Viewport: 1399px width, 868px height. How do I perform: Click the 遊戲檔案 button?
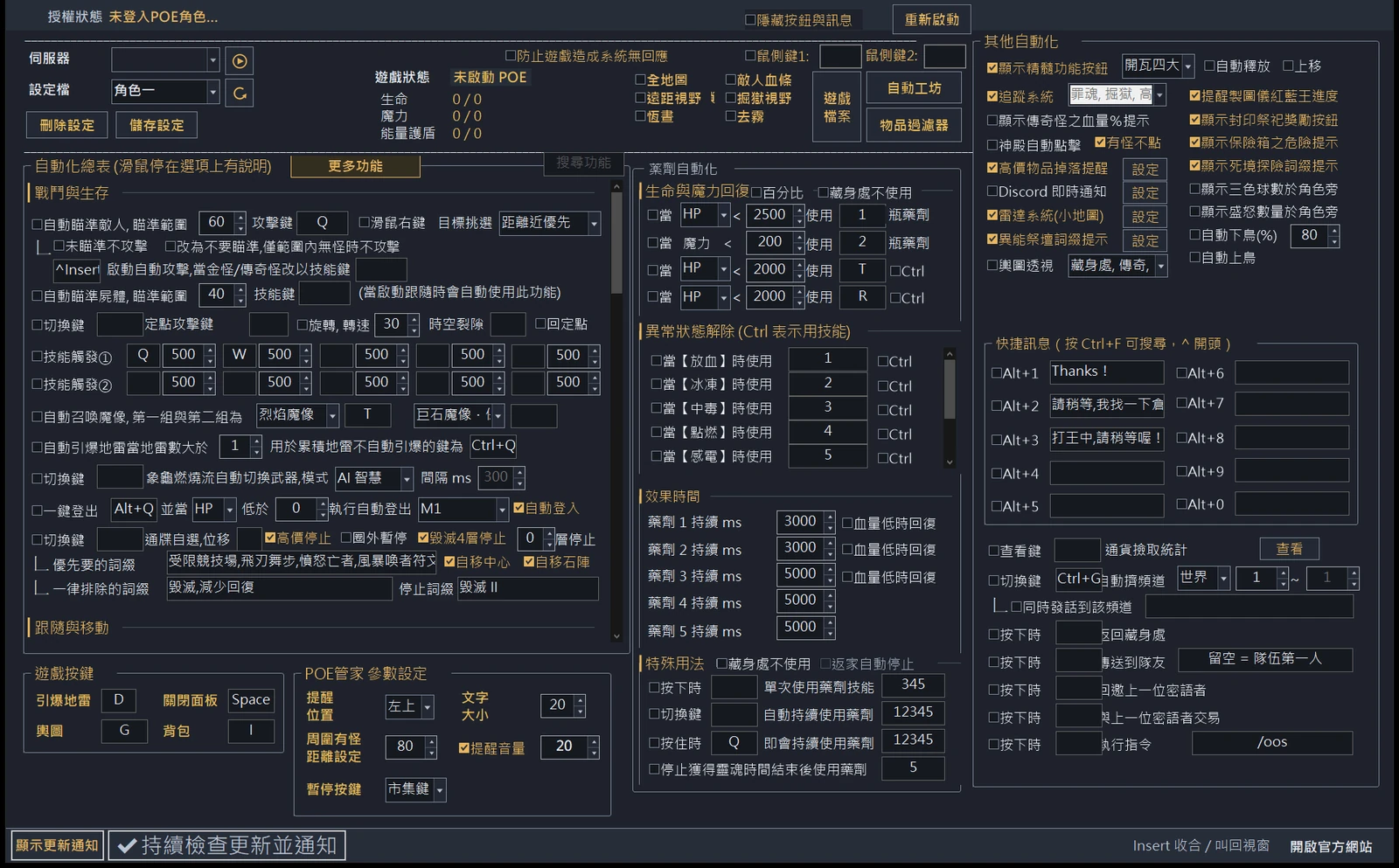coord(837,107)
